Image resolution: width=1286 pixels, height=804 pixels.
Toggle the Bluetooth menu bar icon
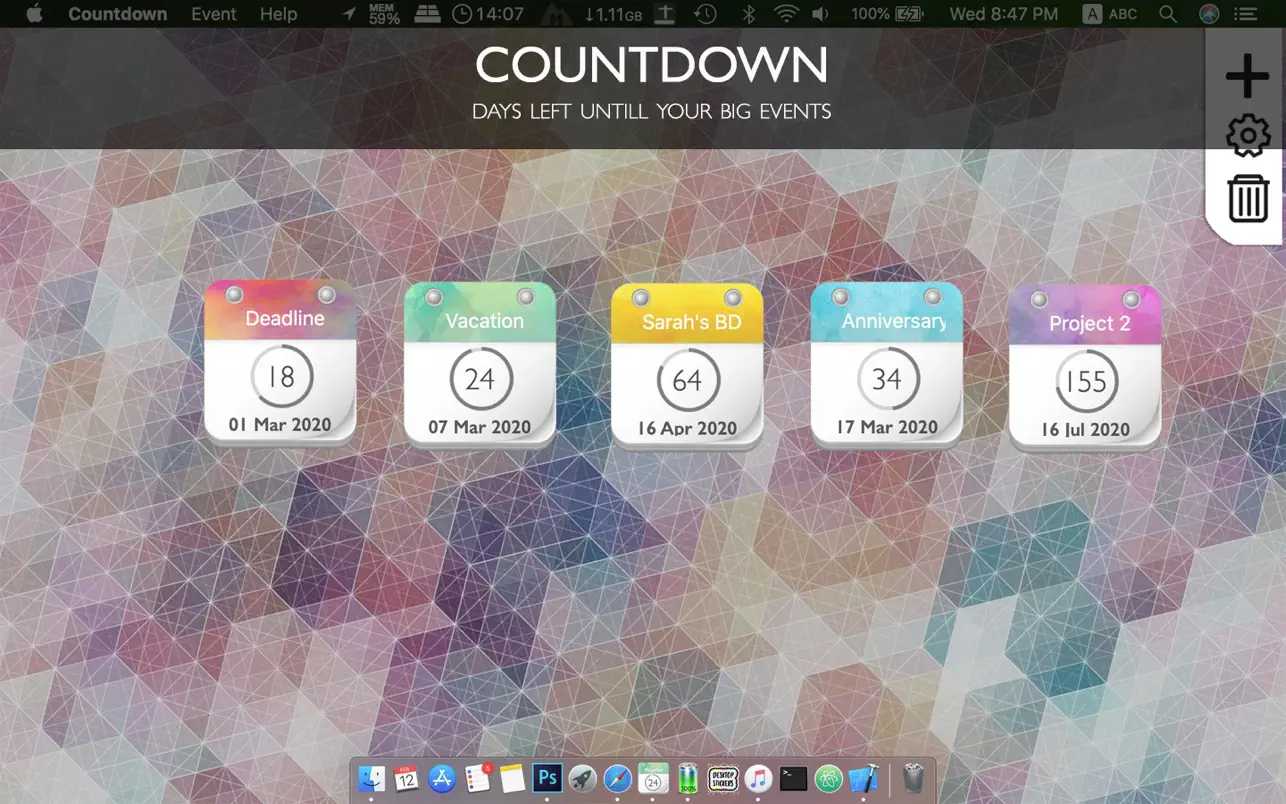click(749, 14)
